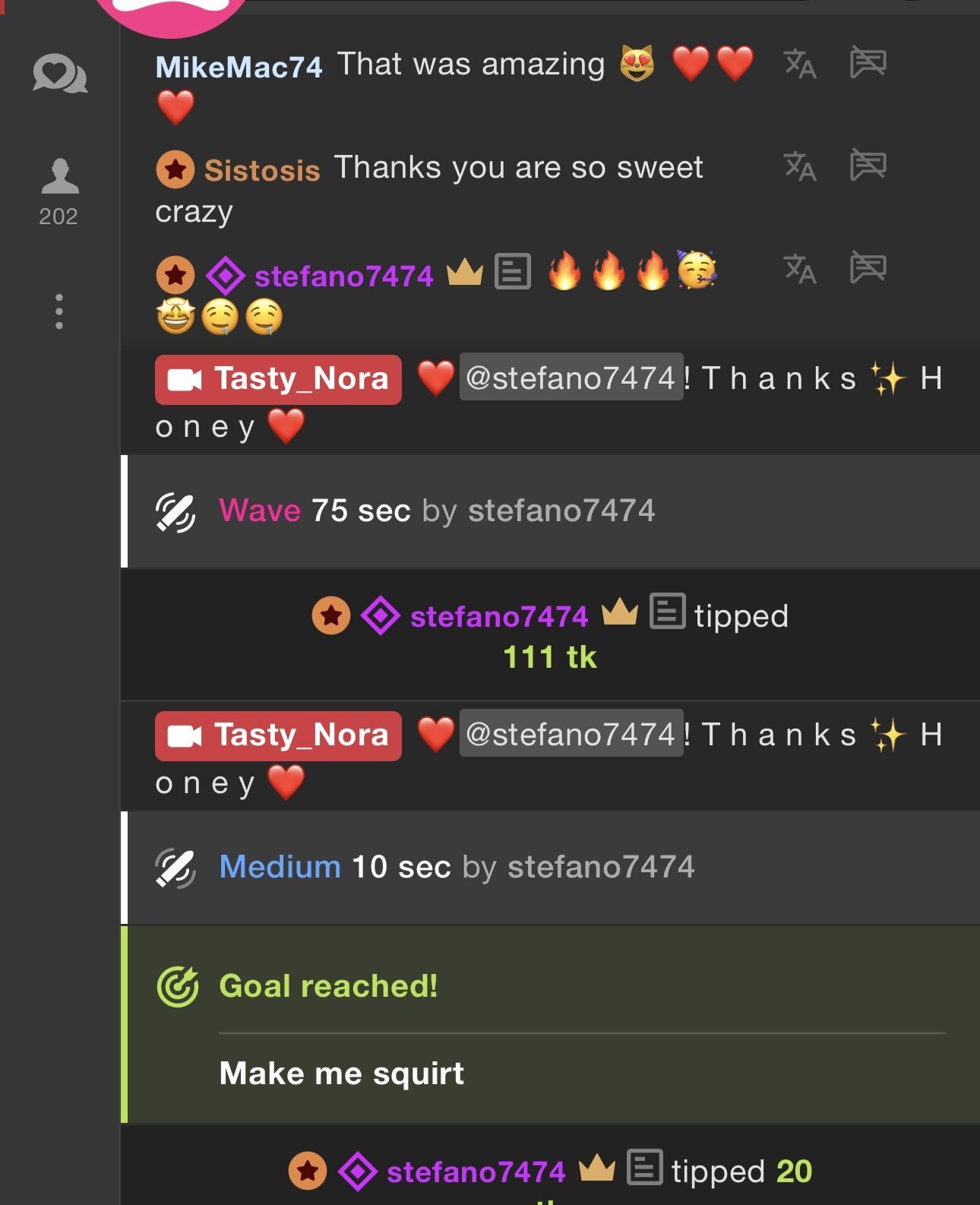Open the viewers list showing 202 users
This screenshot has width=980, height=1205.
[59, 191]
